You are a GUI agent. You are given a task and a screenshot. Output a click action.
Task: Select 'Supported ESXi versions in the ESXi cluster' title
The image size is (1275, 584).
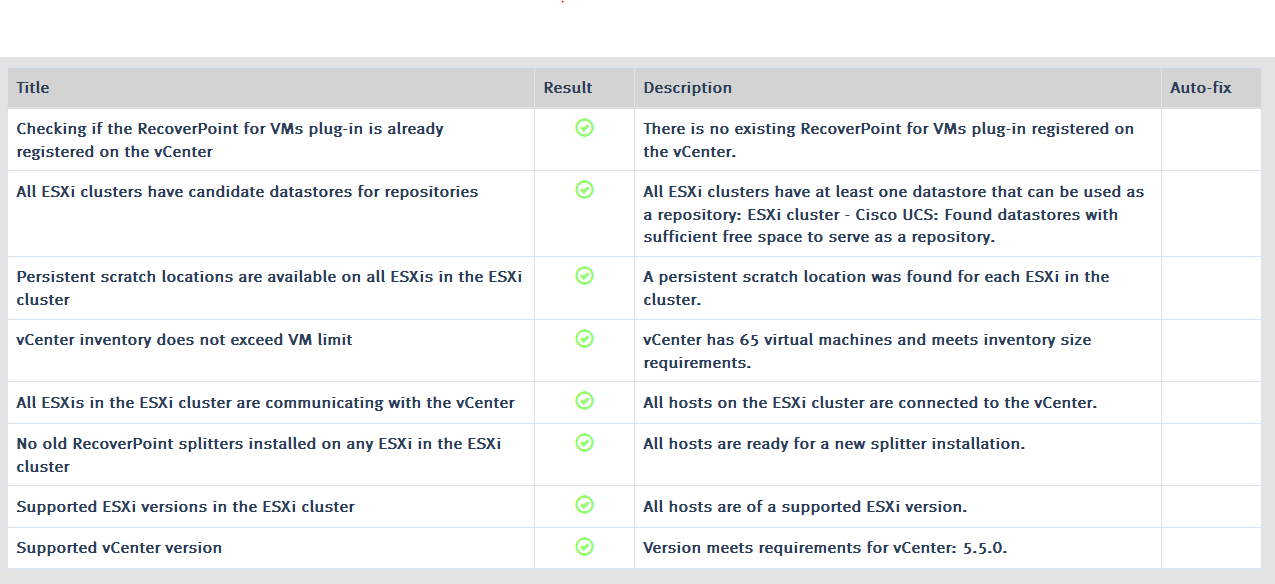click(185, 507)
